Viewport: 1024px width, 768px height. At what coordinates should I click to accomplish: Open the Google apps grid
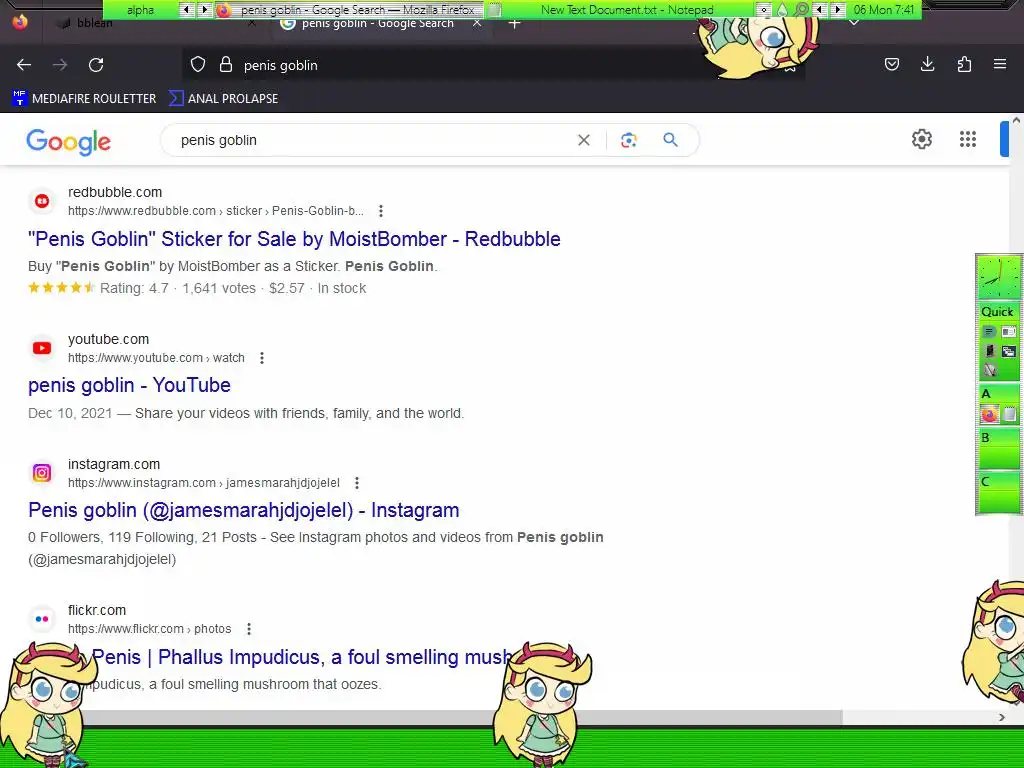968,139
